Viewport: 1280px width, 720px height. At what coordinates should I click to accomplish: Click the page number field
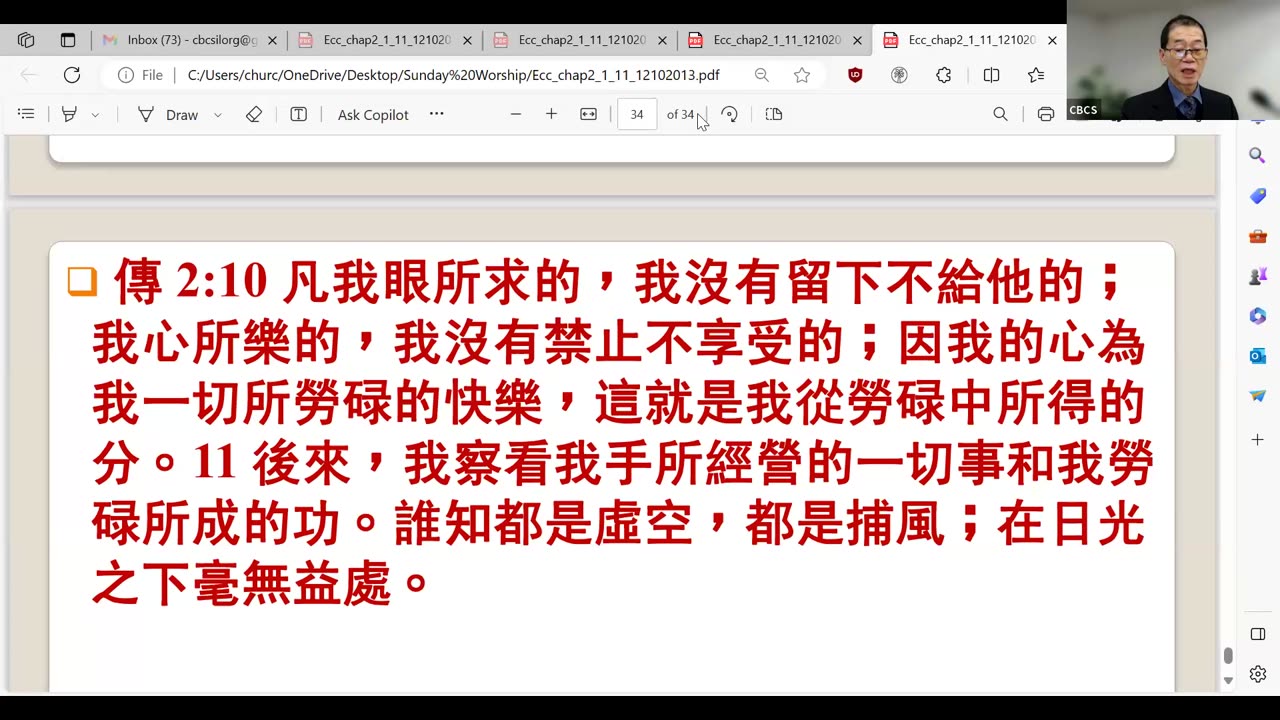click(637, 114)
